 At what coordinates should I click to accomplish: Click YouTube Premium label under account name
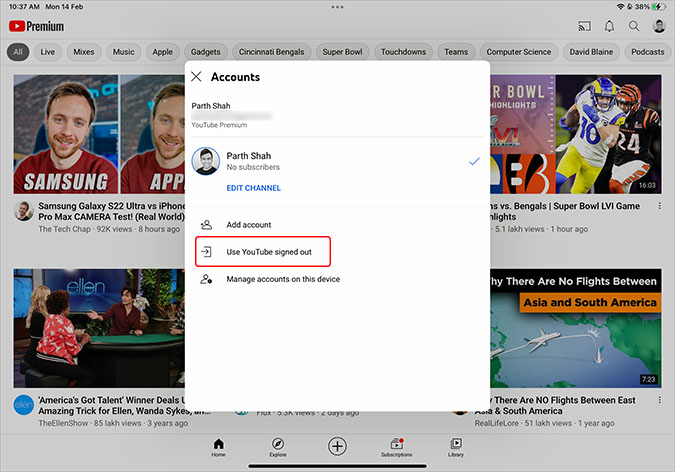(219, 125)
